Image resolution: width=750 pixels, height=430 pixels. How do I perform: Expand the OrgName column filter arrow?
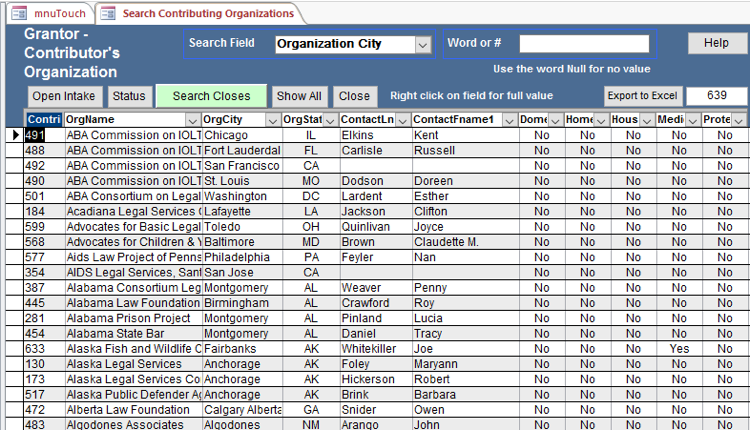click(x=192, y=119)
